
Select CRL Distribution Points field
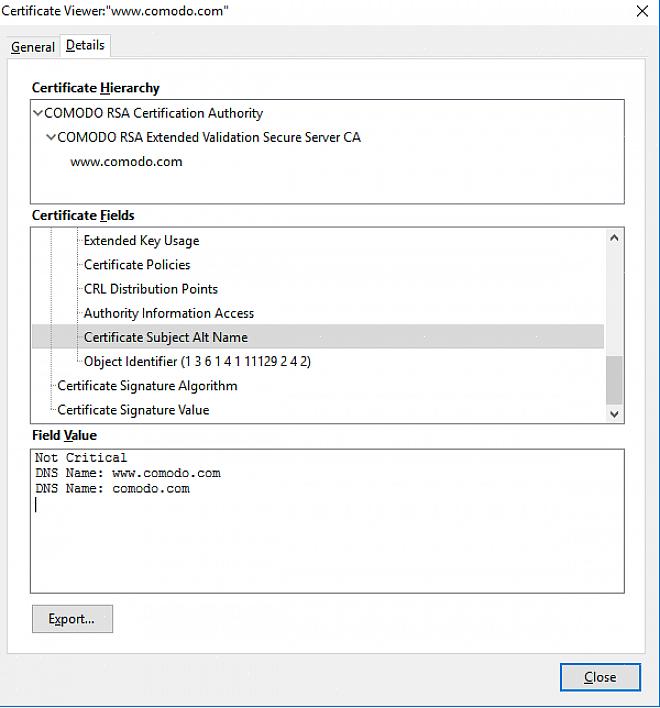pyautogui.click(x=150, y=289)
